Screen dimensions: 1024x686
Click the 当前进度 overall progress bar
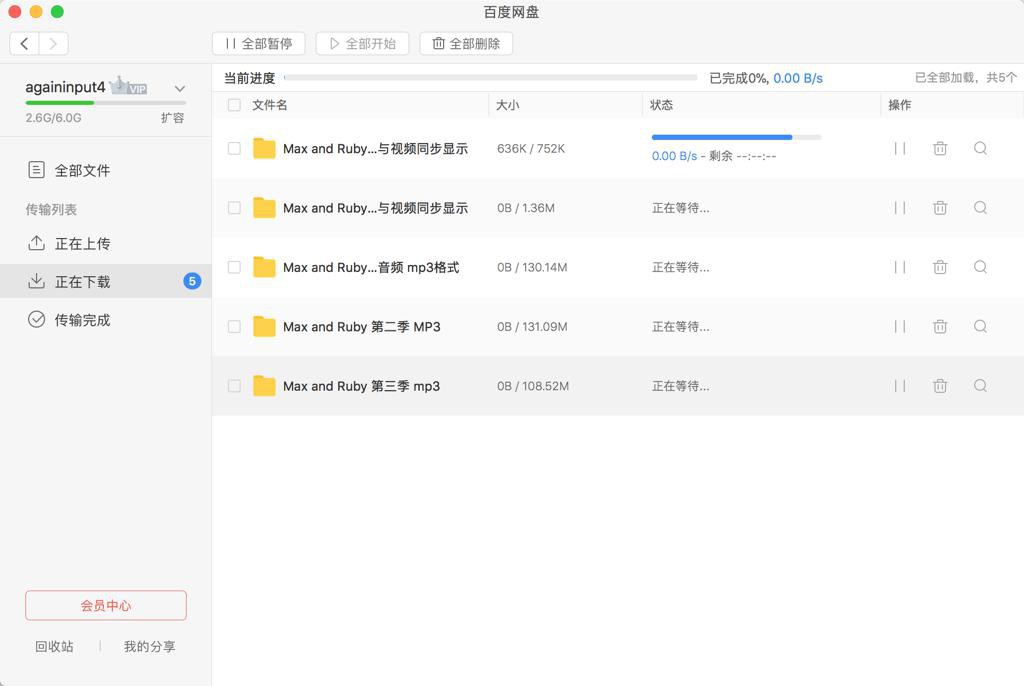490,78
